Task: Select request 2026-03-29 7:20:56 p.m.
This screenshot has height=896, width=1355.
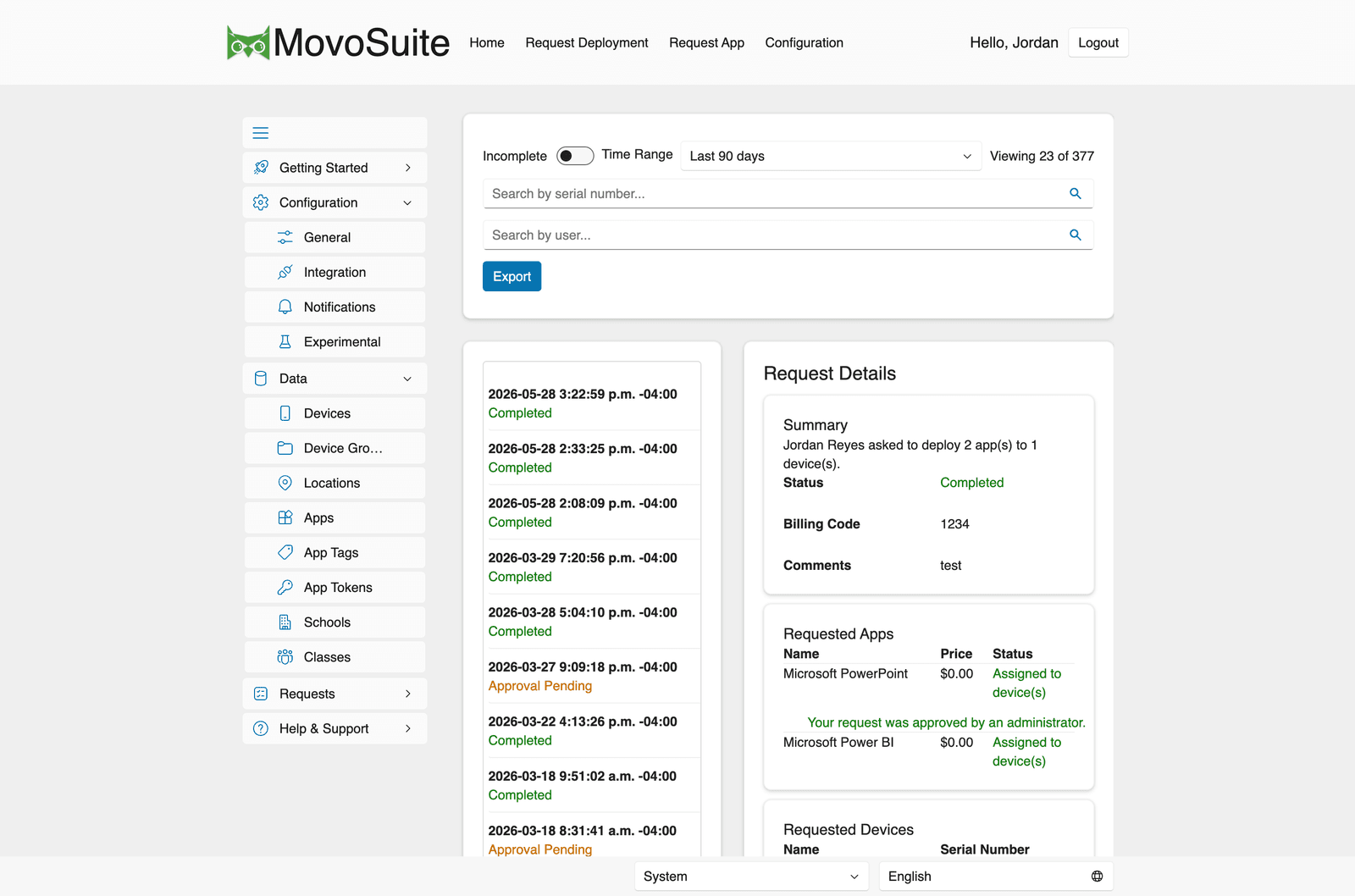Action: tap(592, 567)
